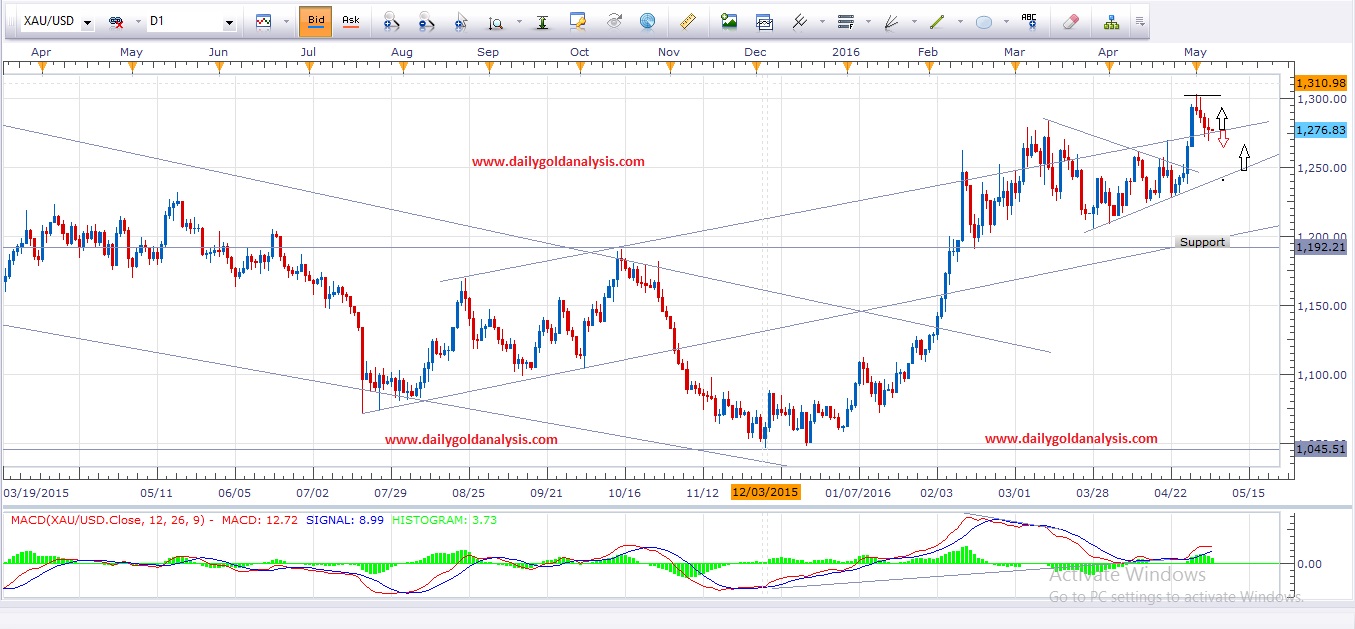The height and width of the screenshot is (629, 1355).
Task: Select the zoom-out tool
Action: [x=424, y=21]
